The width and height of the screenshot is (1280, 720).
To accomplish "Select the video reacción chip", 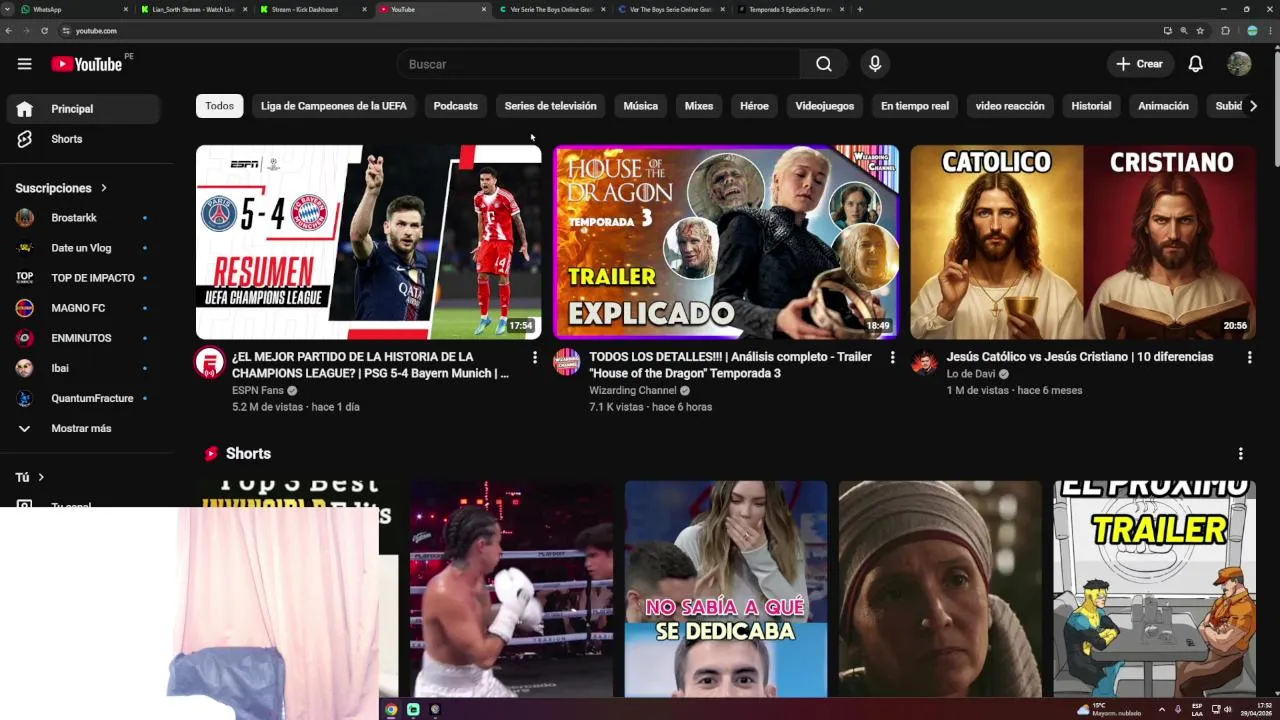I will click(x=1010, y=106).
